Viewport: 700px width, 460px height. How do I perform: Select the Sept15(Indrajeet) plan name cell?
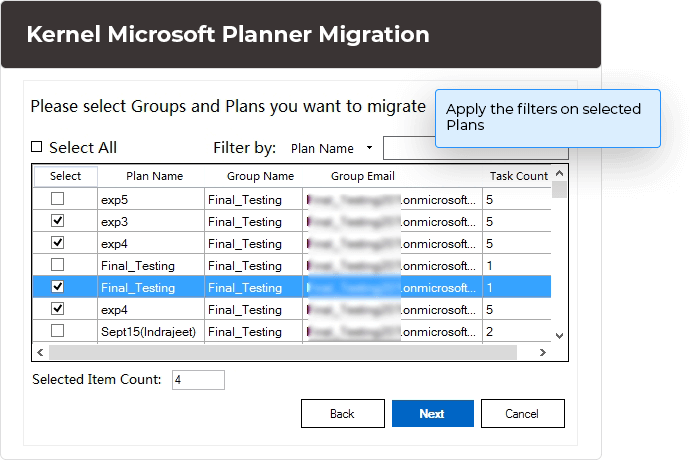click(x=151, y=331)
